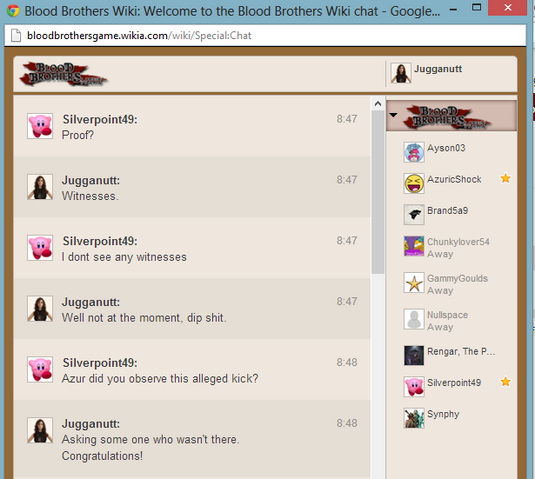Click Ayson03's avatar in user list
535x479 pixels.
tap(414, 152)
